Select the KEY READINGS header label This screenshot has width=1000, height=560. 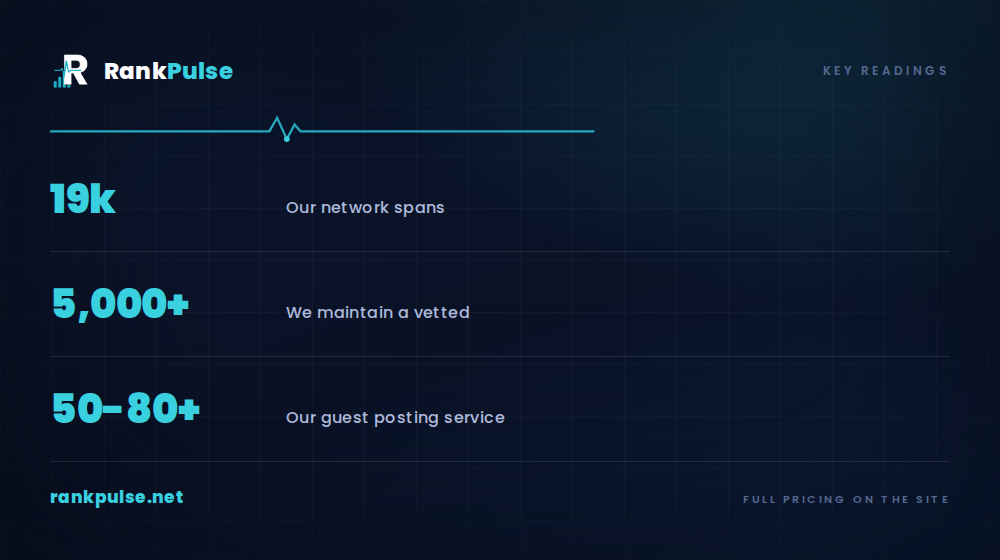click(885, 71)
